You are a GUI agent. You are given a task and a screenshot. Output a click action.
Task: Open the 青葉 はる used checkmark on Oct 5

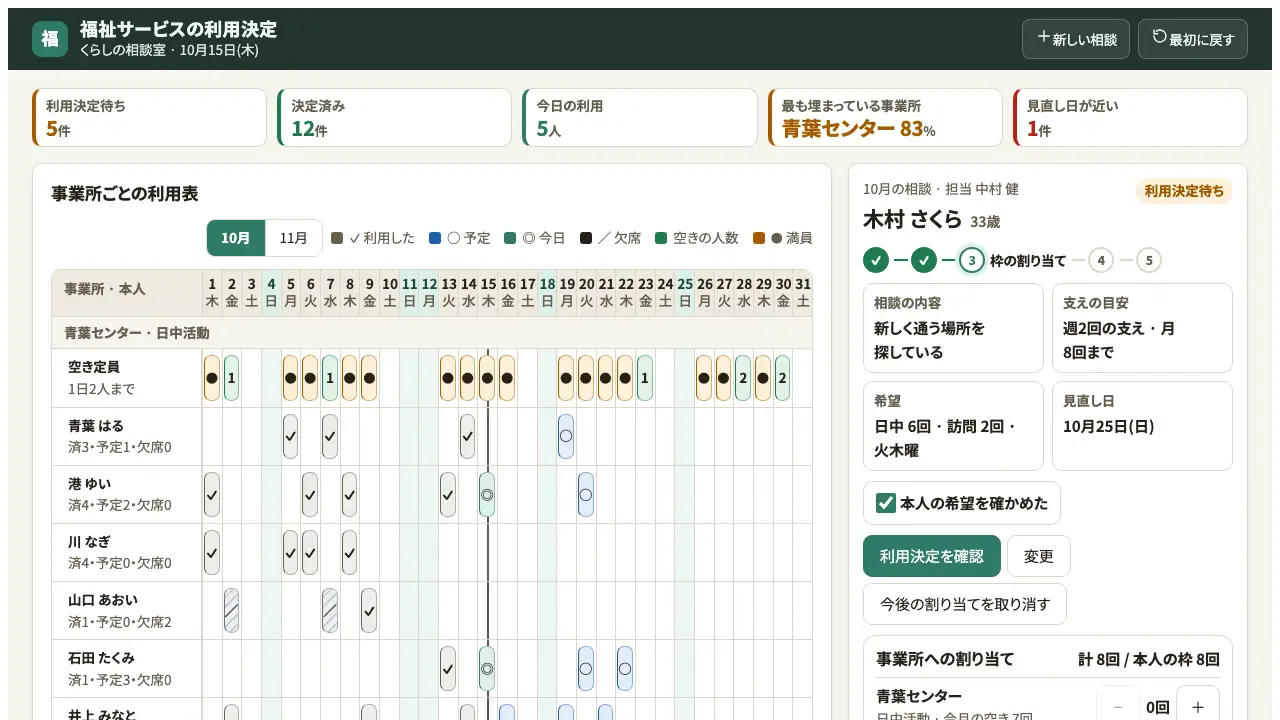point(290,436)
